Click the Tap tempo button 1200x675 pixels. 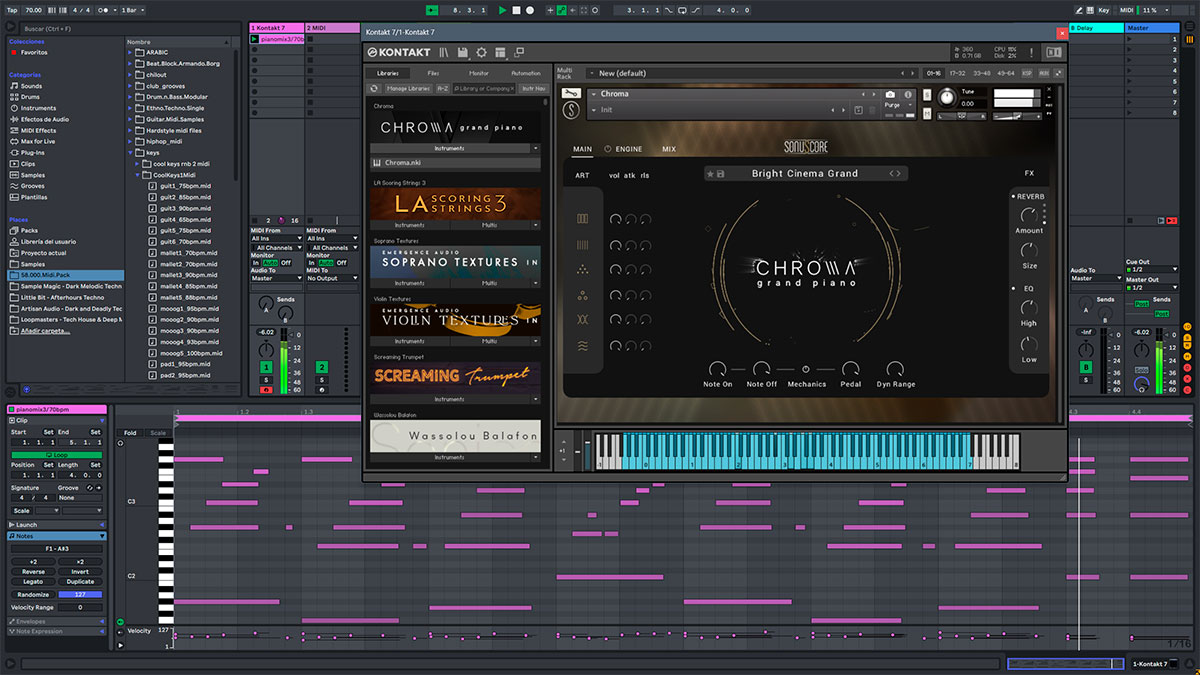[11, 10]
